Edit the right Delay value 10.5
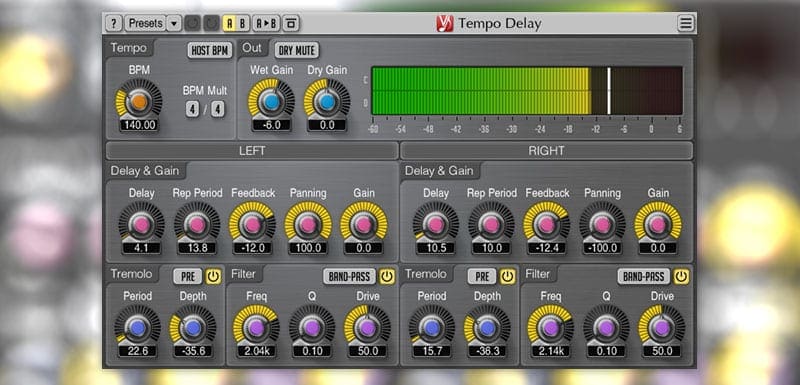800x385 pixels. [436, 248]
